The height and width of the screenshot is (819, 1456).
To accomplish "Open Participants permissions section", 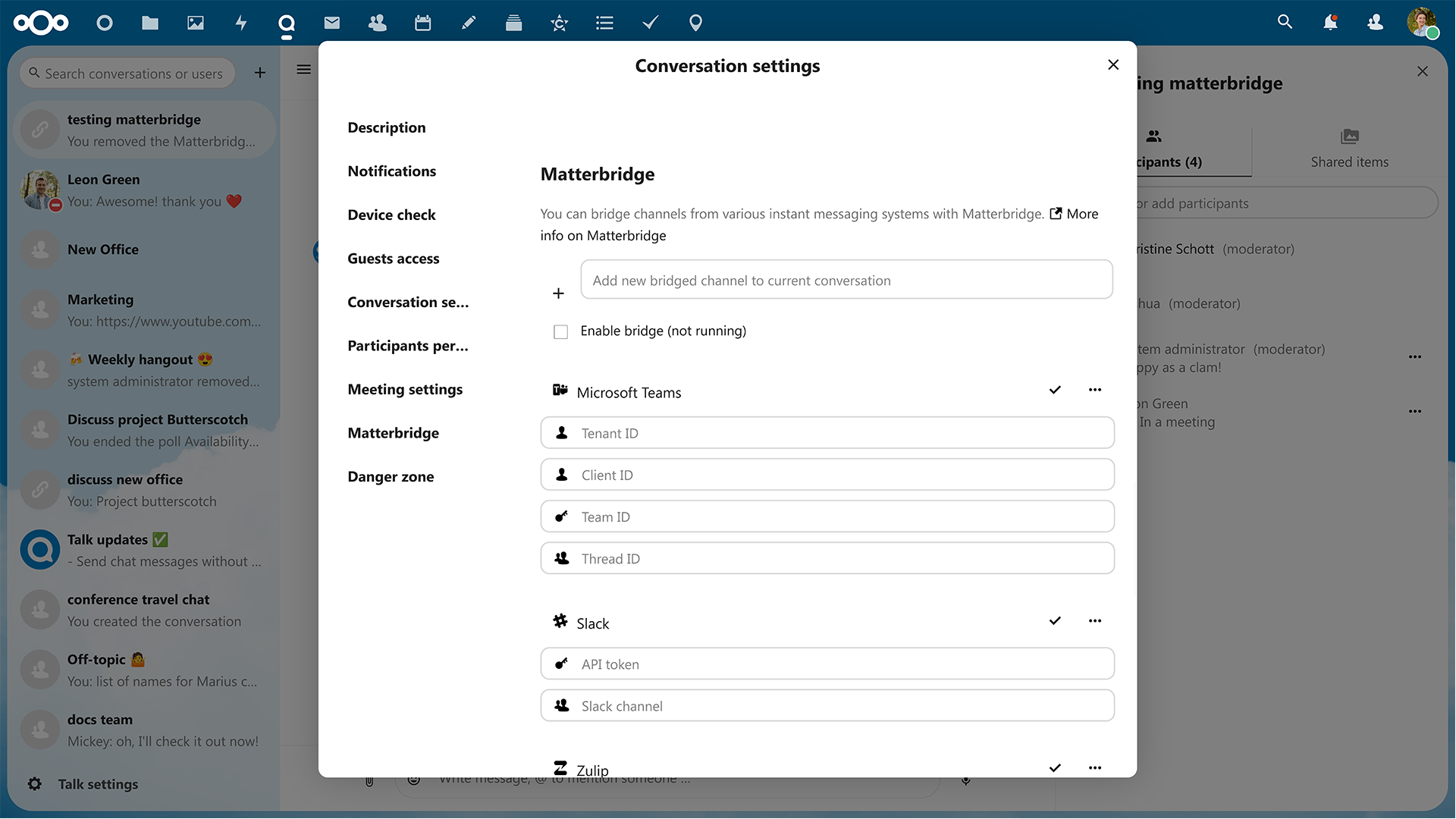I will (x=408, y=346).
